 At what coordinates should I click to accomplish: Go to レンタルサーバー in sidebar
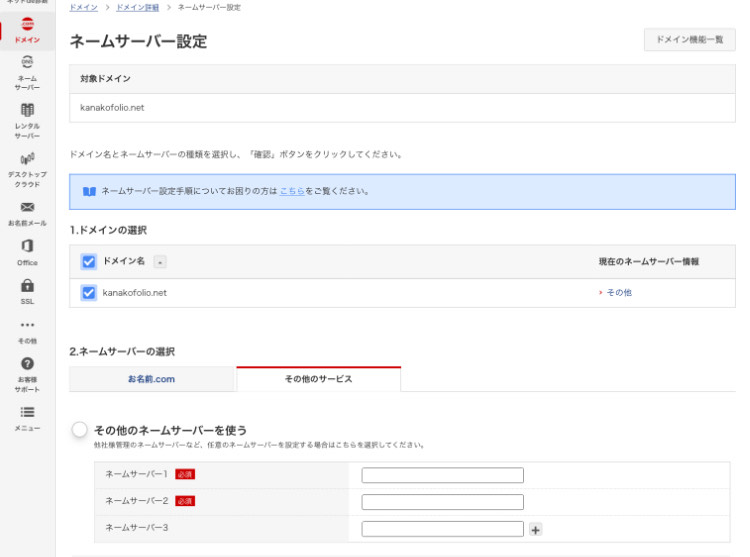[27, 118]
